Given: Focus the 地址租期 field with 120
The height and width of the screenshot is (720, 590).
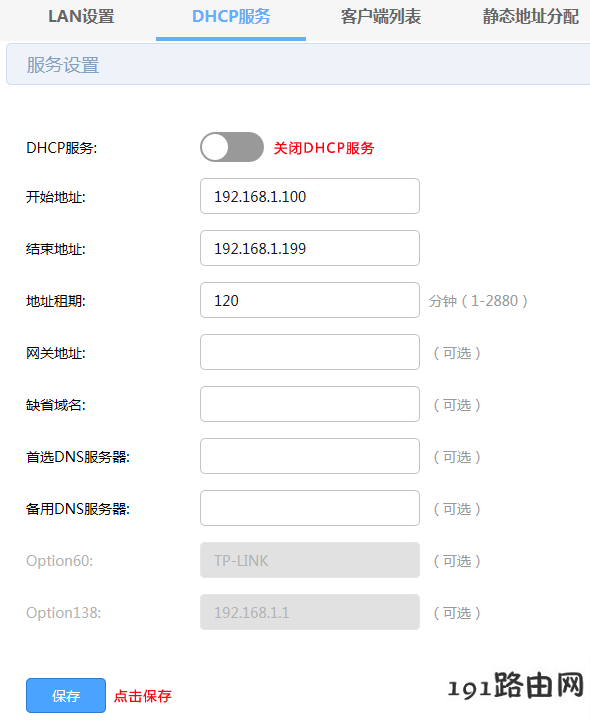Looking at the screenshot, I should (310, 300).
